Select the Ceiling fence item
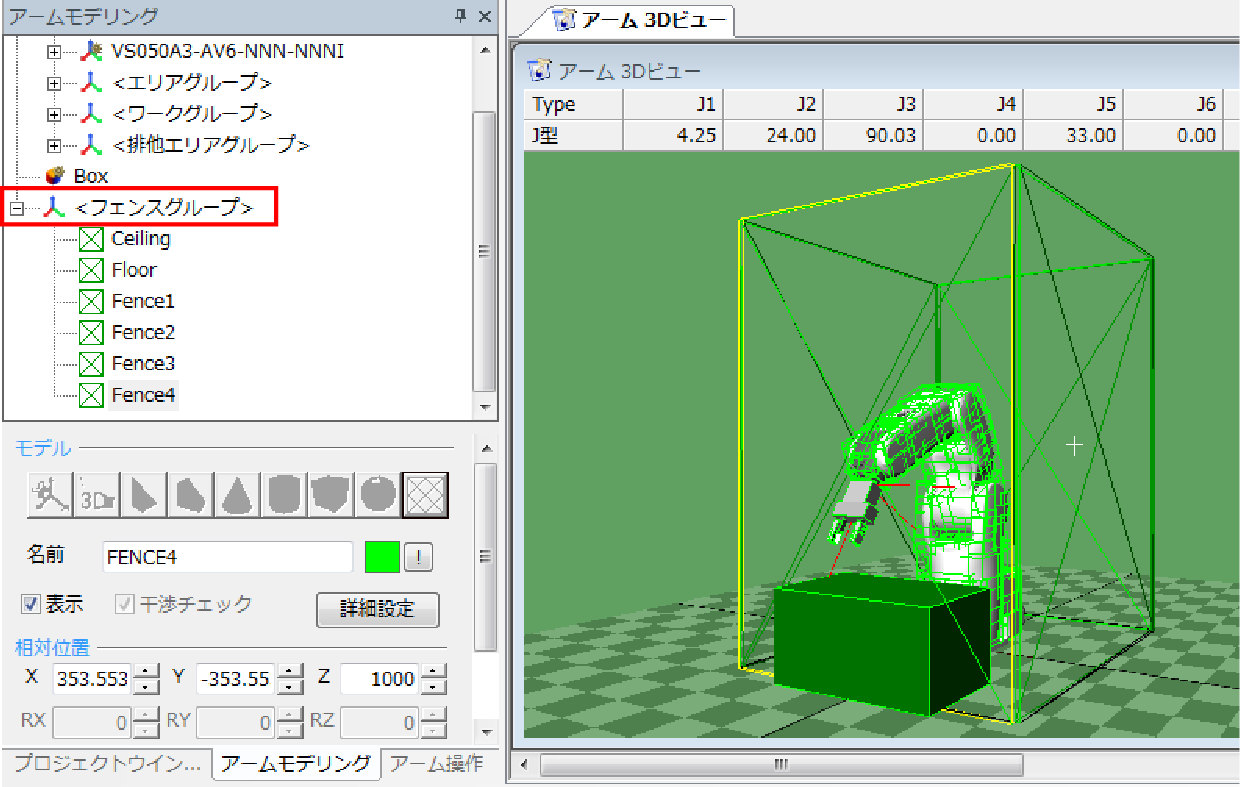 pos(140,239)
